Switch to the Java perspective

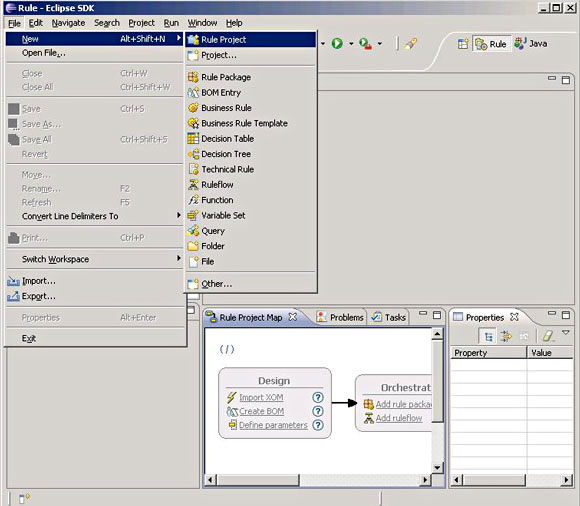(531, 44)
